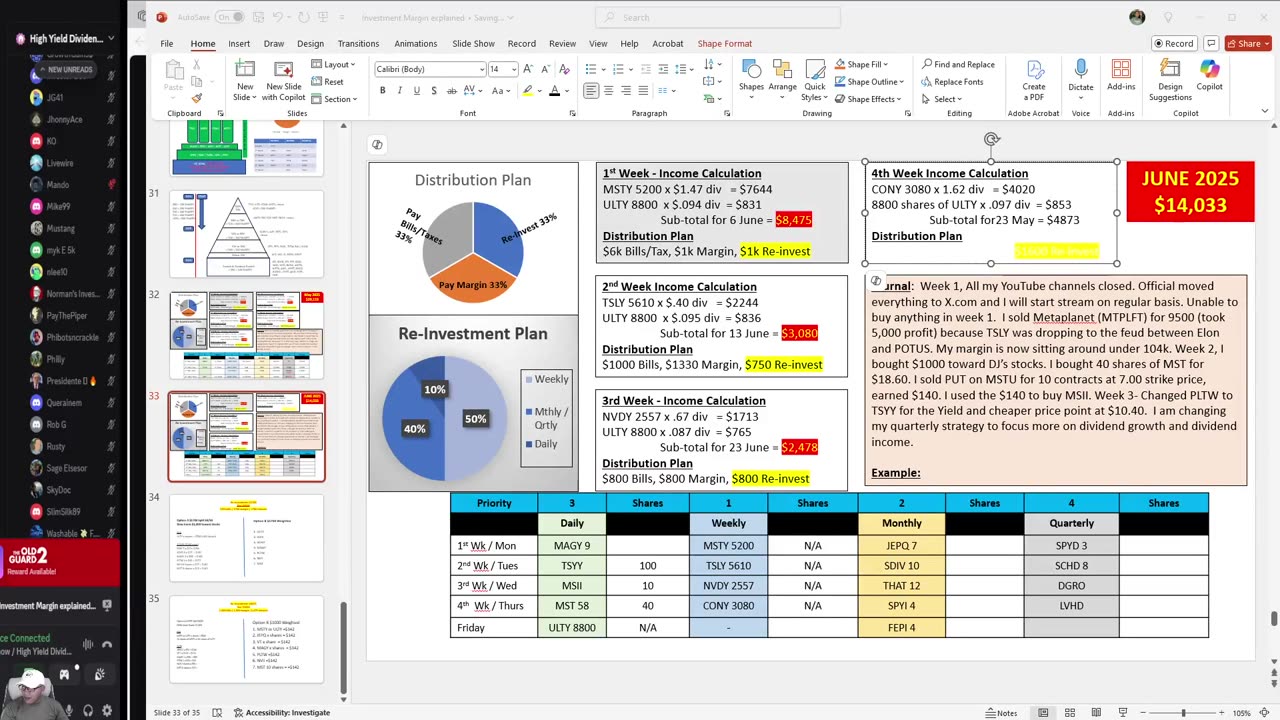1280x720 pixels.
Task: Open the Transitions tab
Action: tap(358, 44)
